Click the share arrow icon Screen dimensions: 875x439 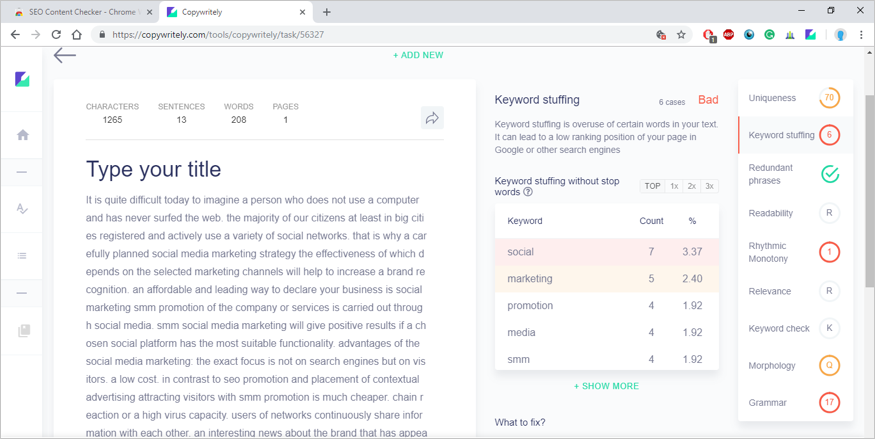tap(432, 118)
